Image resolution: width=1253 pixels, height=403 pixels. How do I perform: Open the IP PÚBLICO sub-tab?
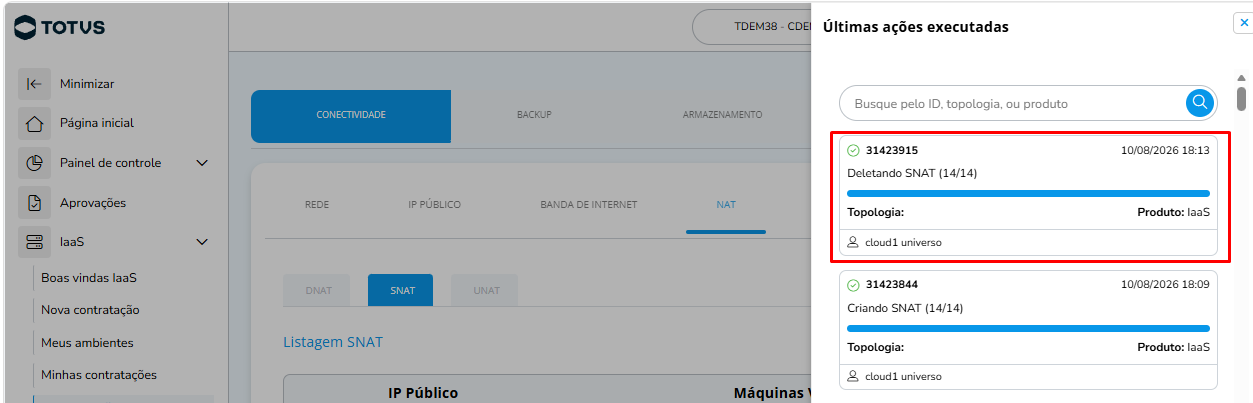pos(434,205)
